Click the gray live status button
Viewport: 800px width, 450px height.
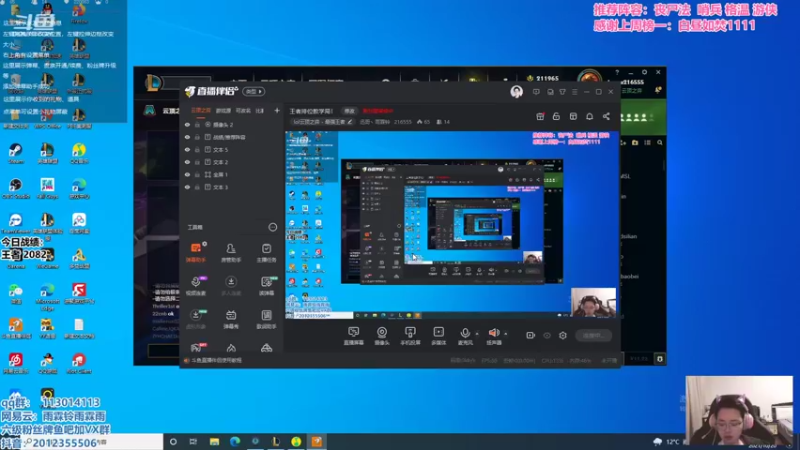[x=593, y=336]
